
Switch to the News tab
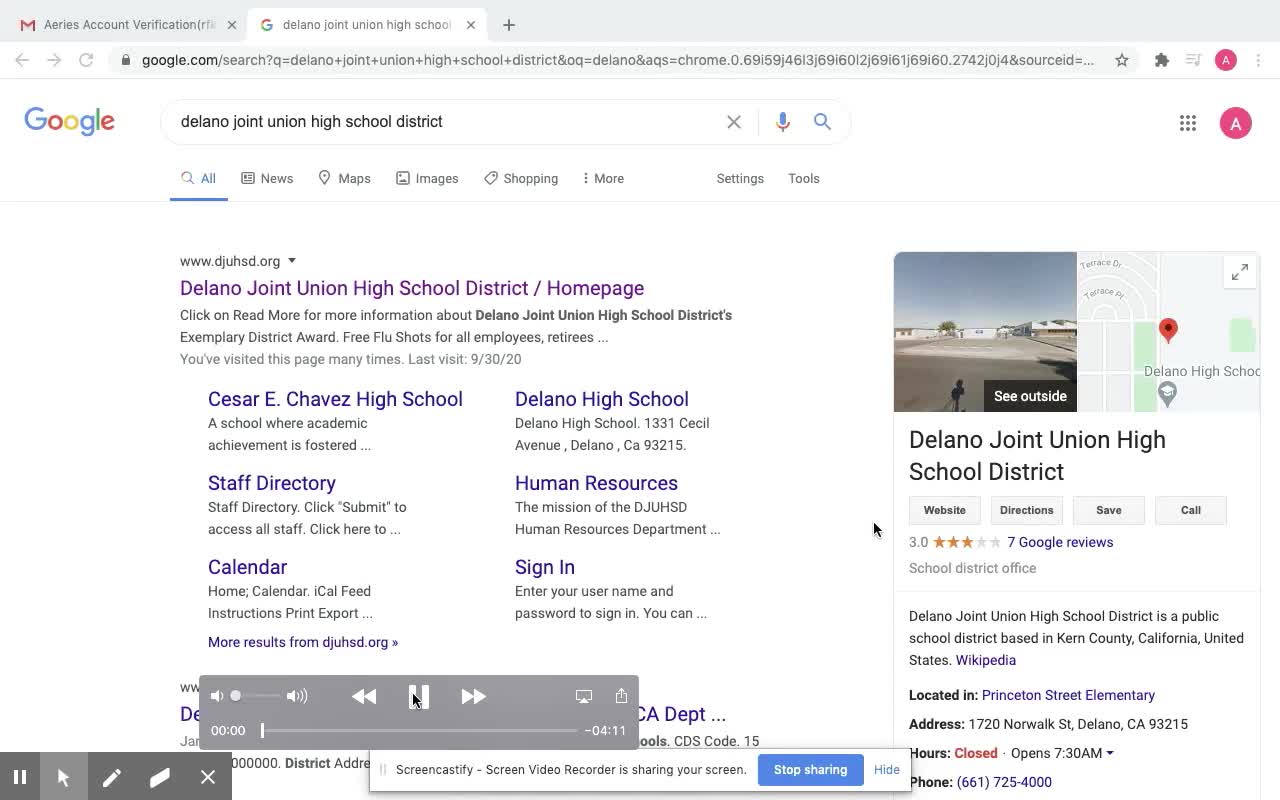[267, 179]
